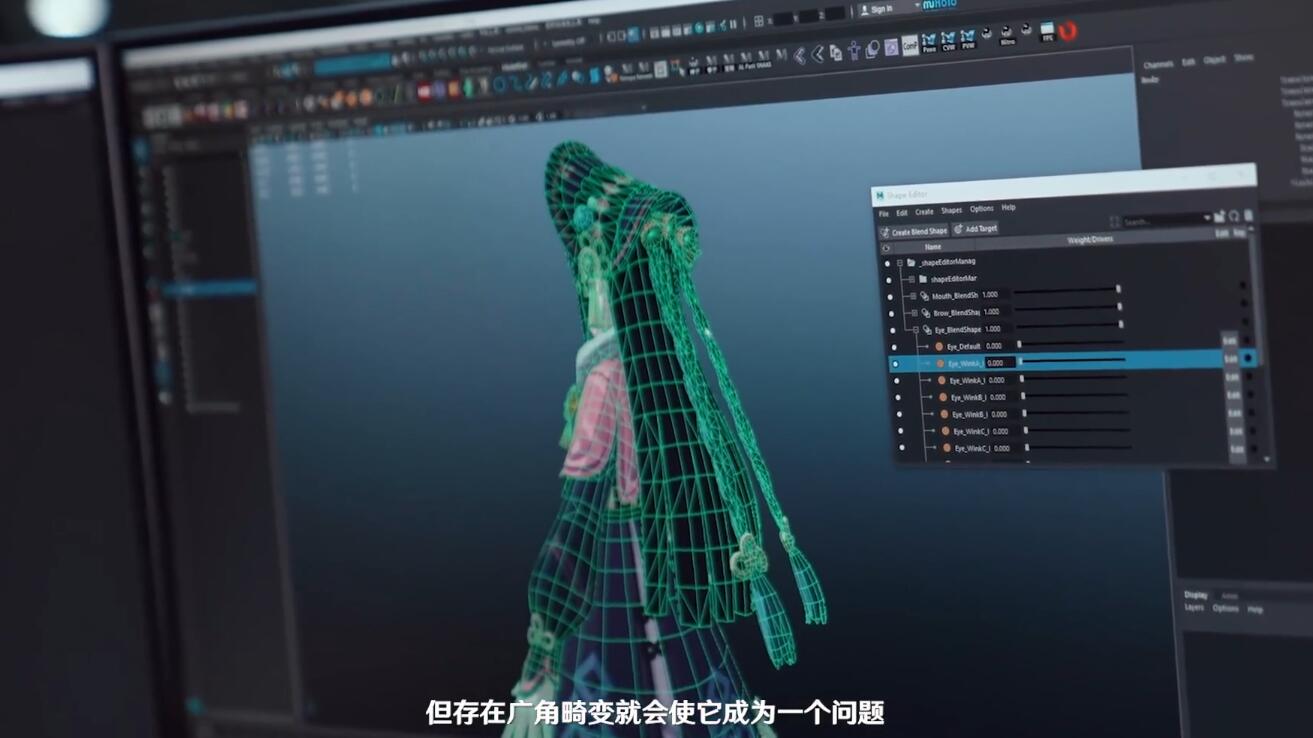Click the Name column header
This screenshot has height=738, width=1313.
[933, 247]
